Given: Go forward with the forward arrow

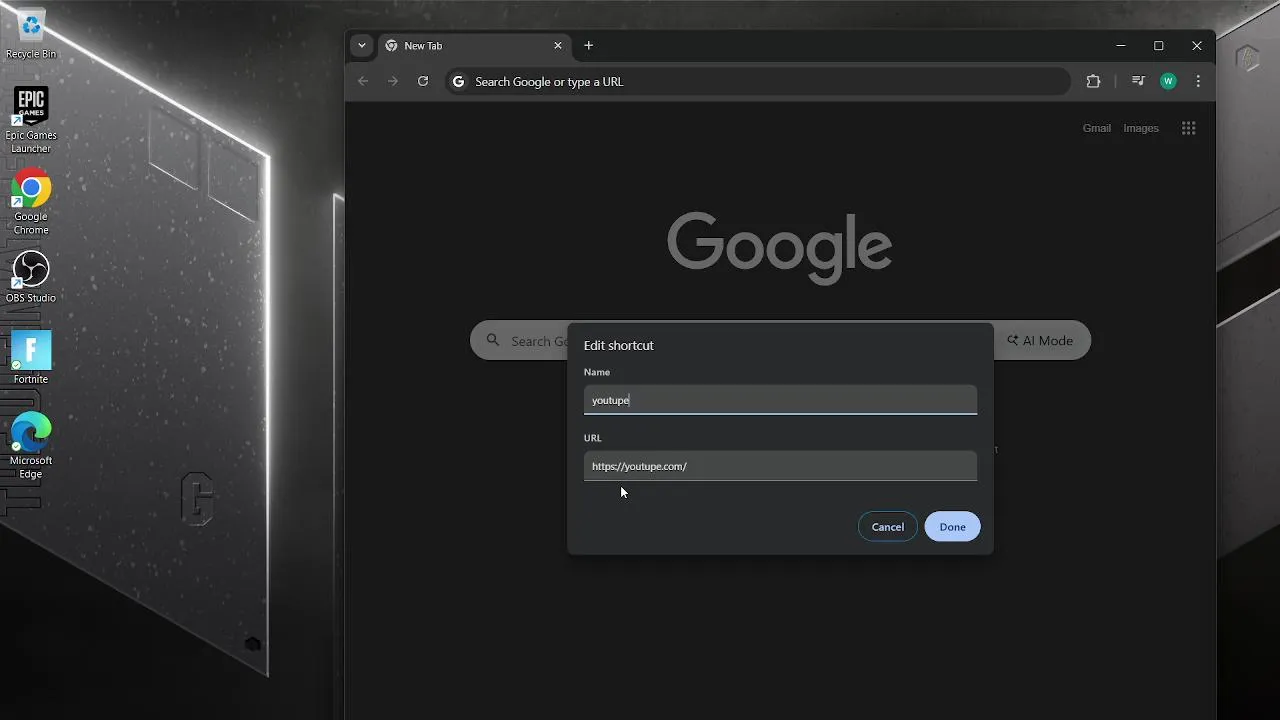Looking at the screenshot, I should click(393, 81).
